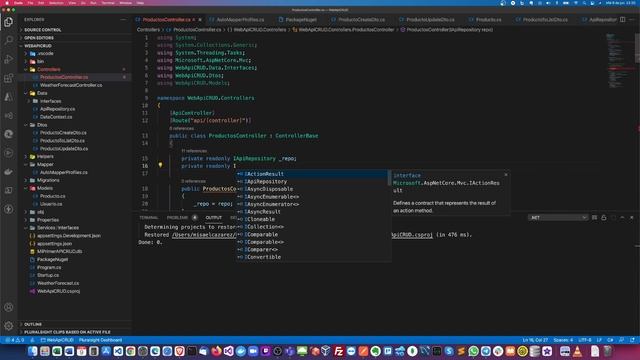Clear the output panel icon
This screenshot has width=640, height=360.
594,218
